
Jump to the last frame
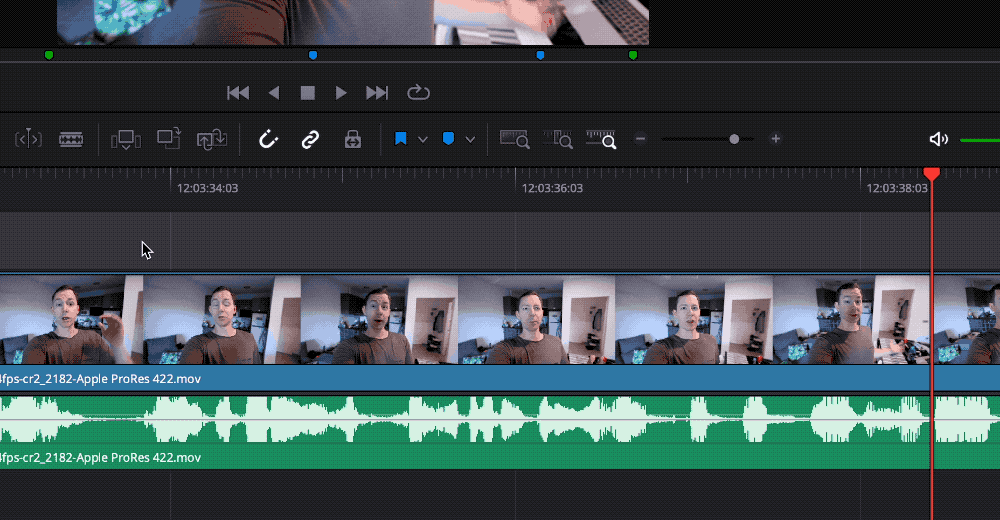pyautogui.click(x=377, y=93)
